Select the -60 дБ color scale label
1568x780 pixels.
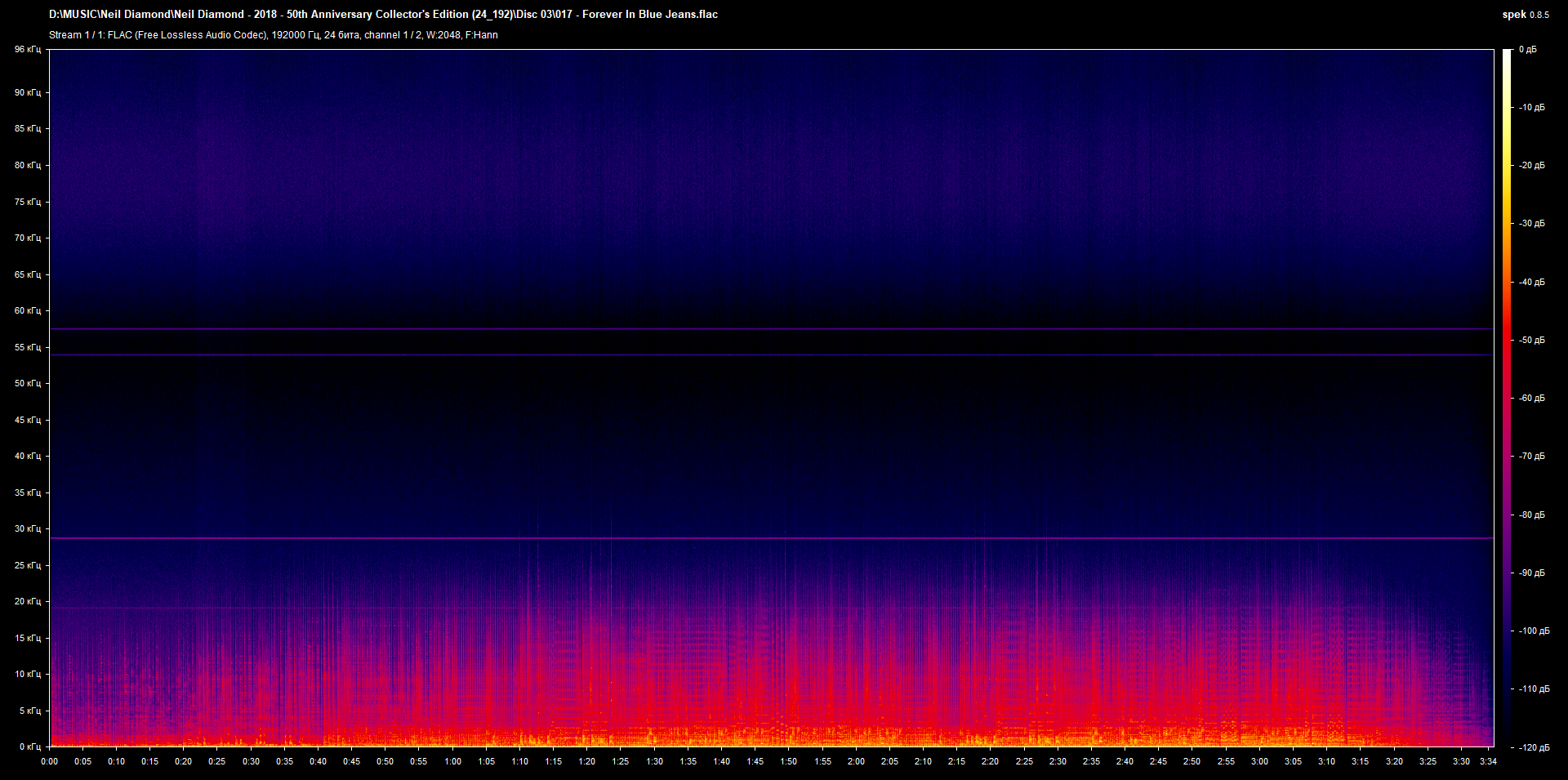tap(1531, 399)
